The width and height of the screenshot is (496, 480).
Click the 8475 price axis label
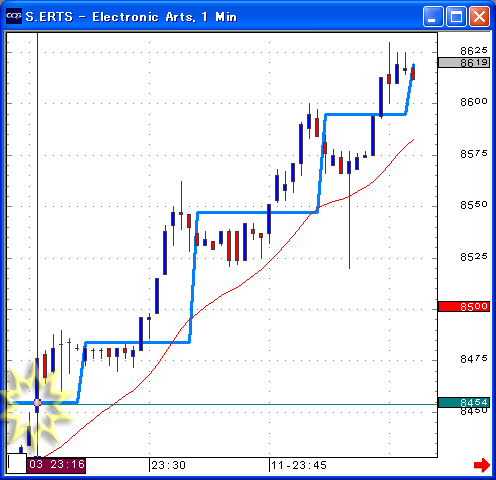point(474,359)
